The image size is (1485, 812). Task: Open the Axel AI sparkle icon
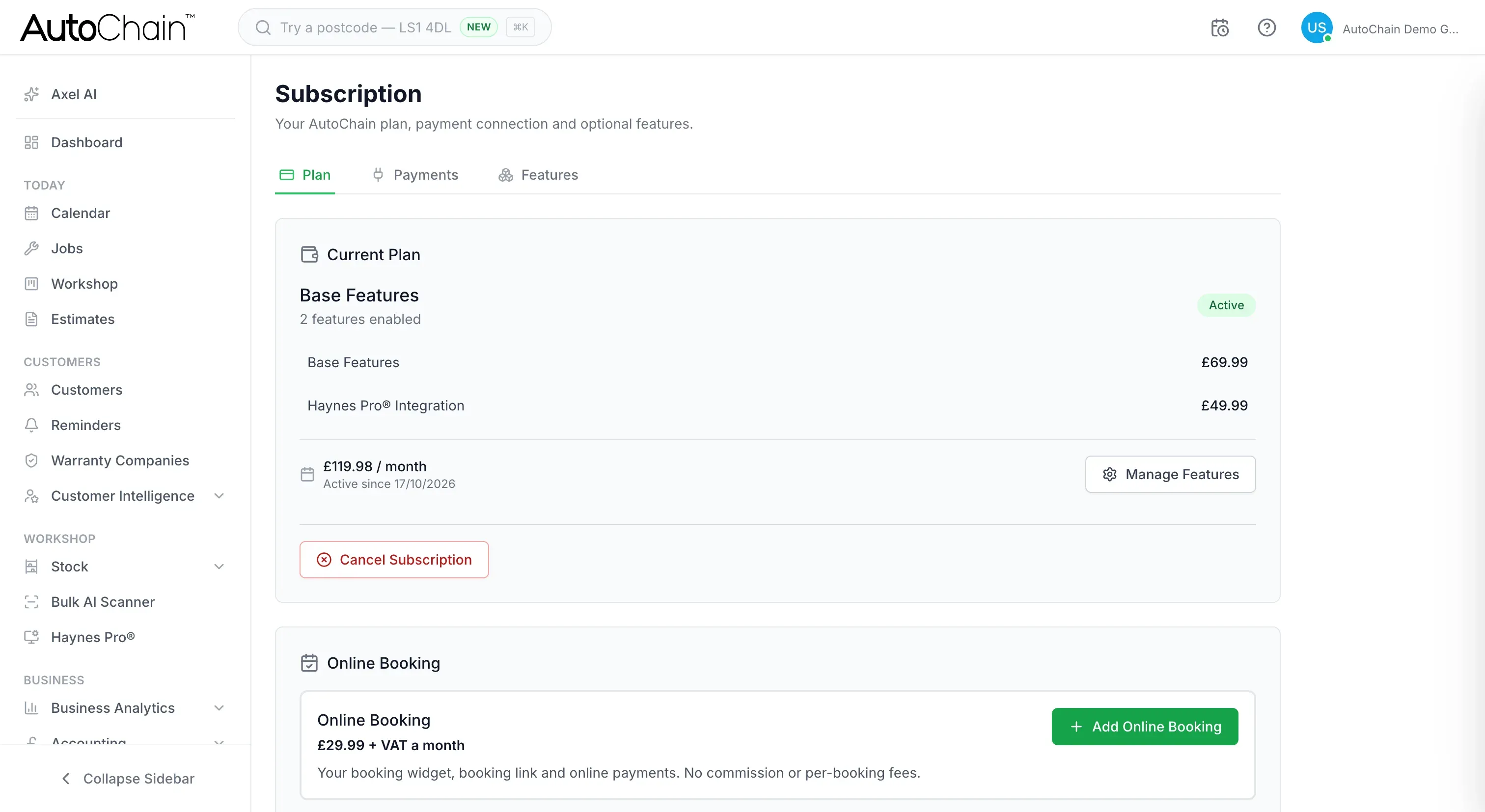[x=31, y=94]
